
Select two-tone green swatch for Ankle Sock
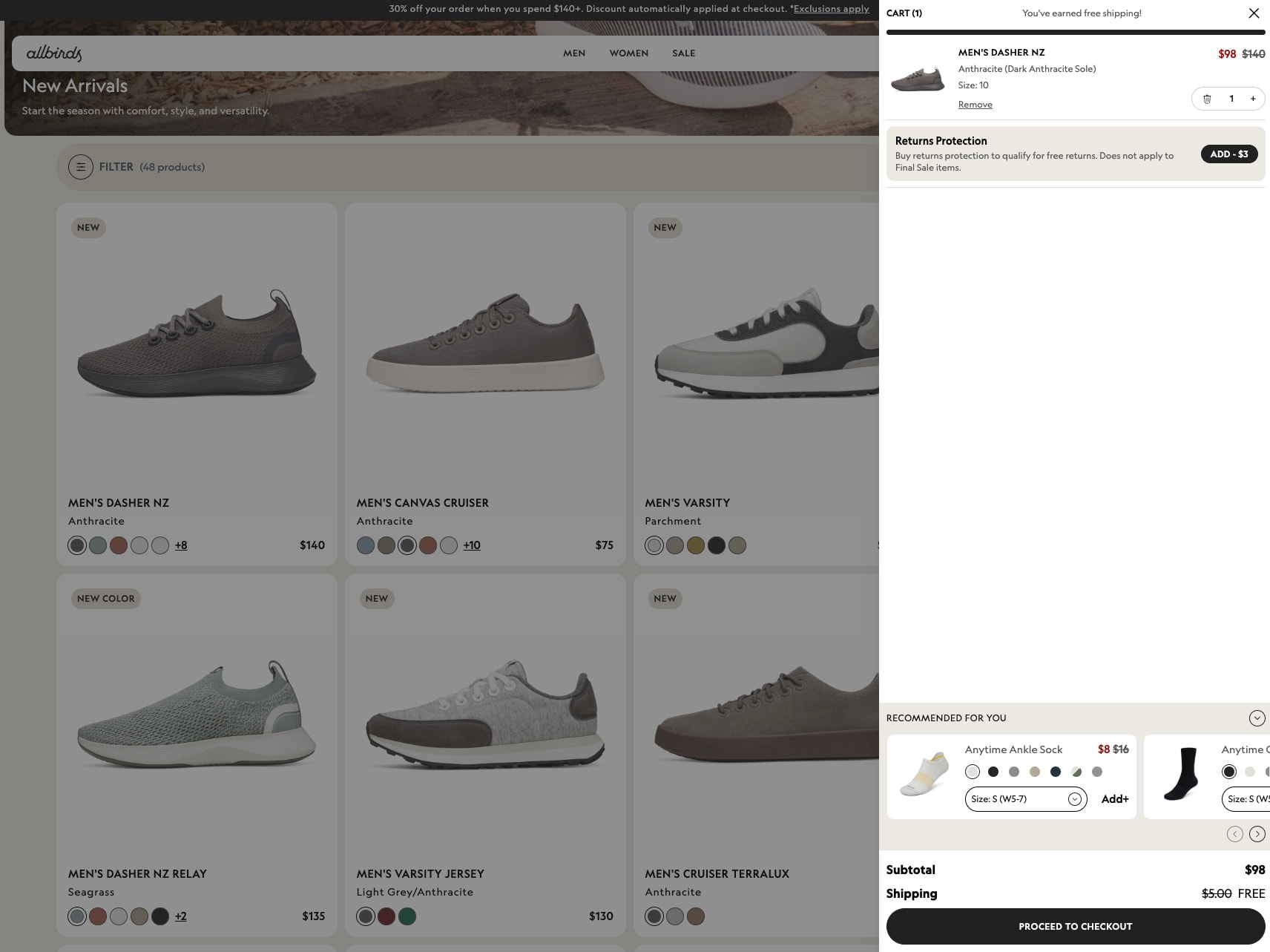coord(1076,772)
